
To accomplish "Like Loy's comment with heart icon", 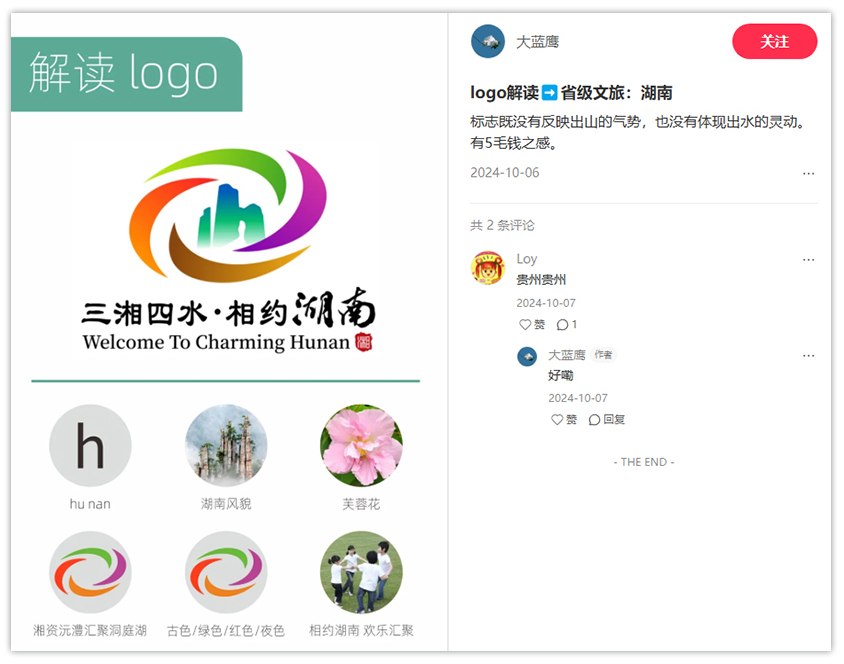I will (x=526, y=325).
